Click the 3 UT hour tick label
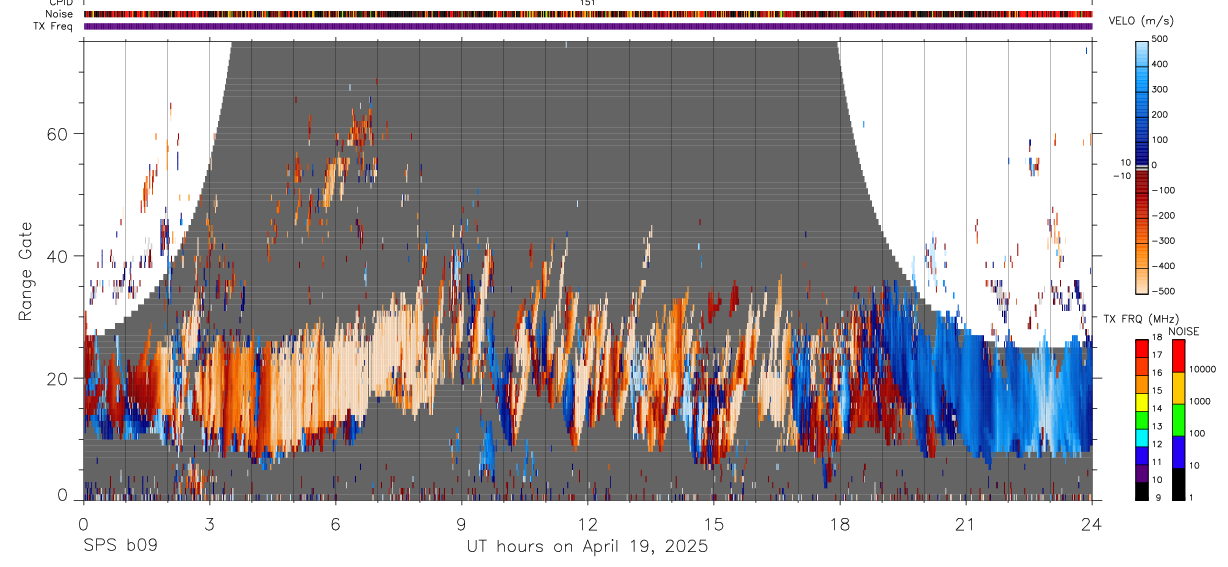The height and width of the screenshot is (567, 1228). [209, 523]
